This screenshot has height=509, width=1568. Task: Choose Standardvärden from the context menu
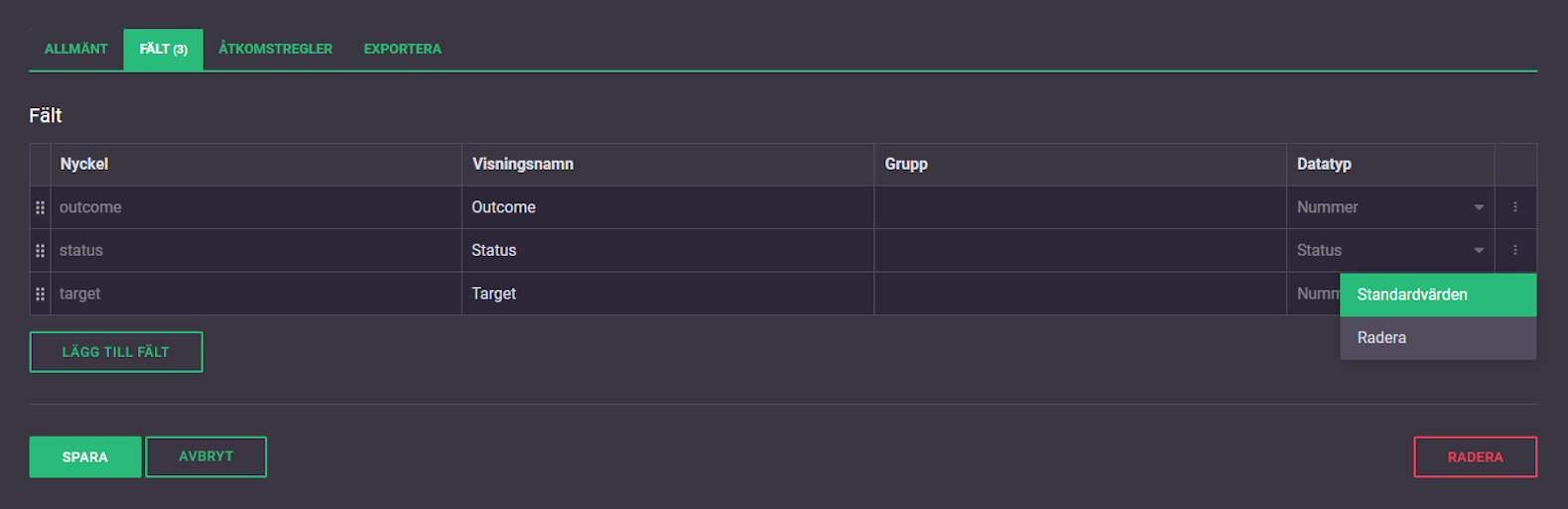1437,295
